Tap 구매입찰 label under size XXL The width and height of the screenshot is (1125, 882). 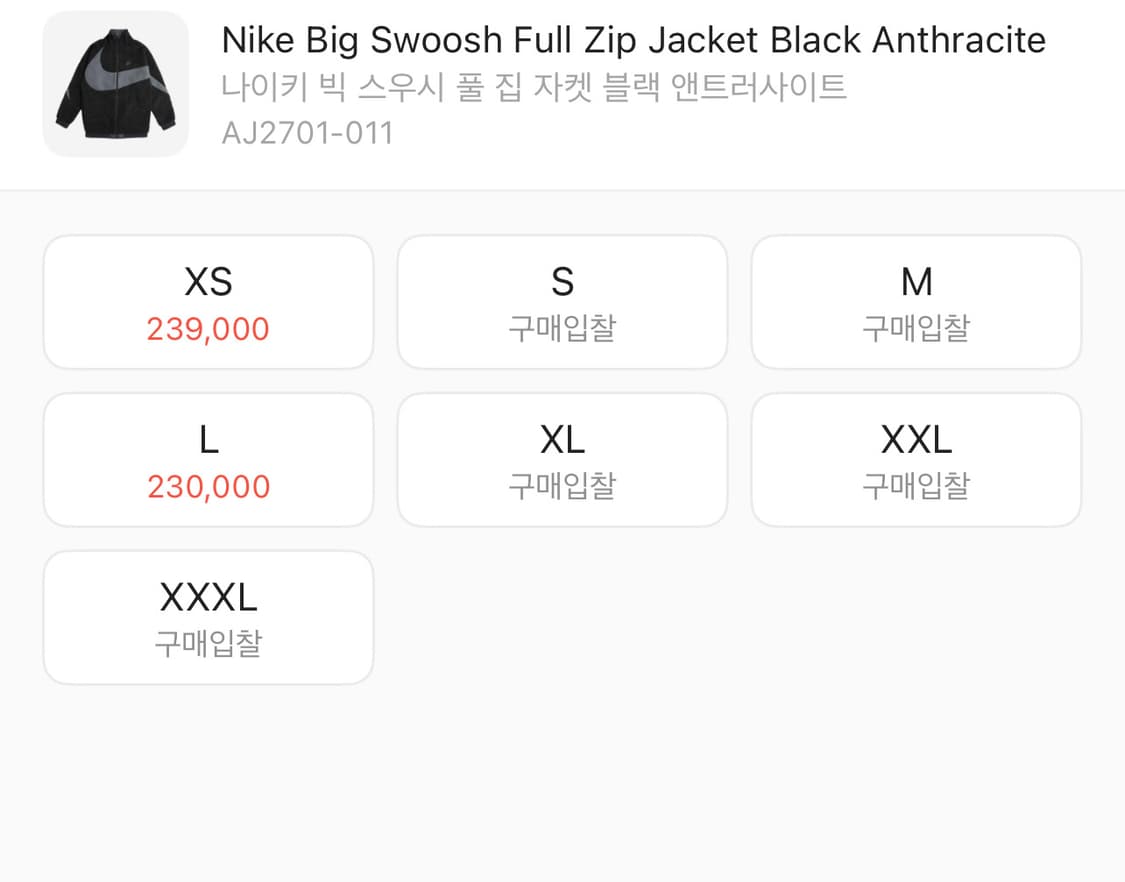click(x=916, y=487)
